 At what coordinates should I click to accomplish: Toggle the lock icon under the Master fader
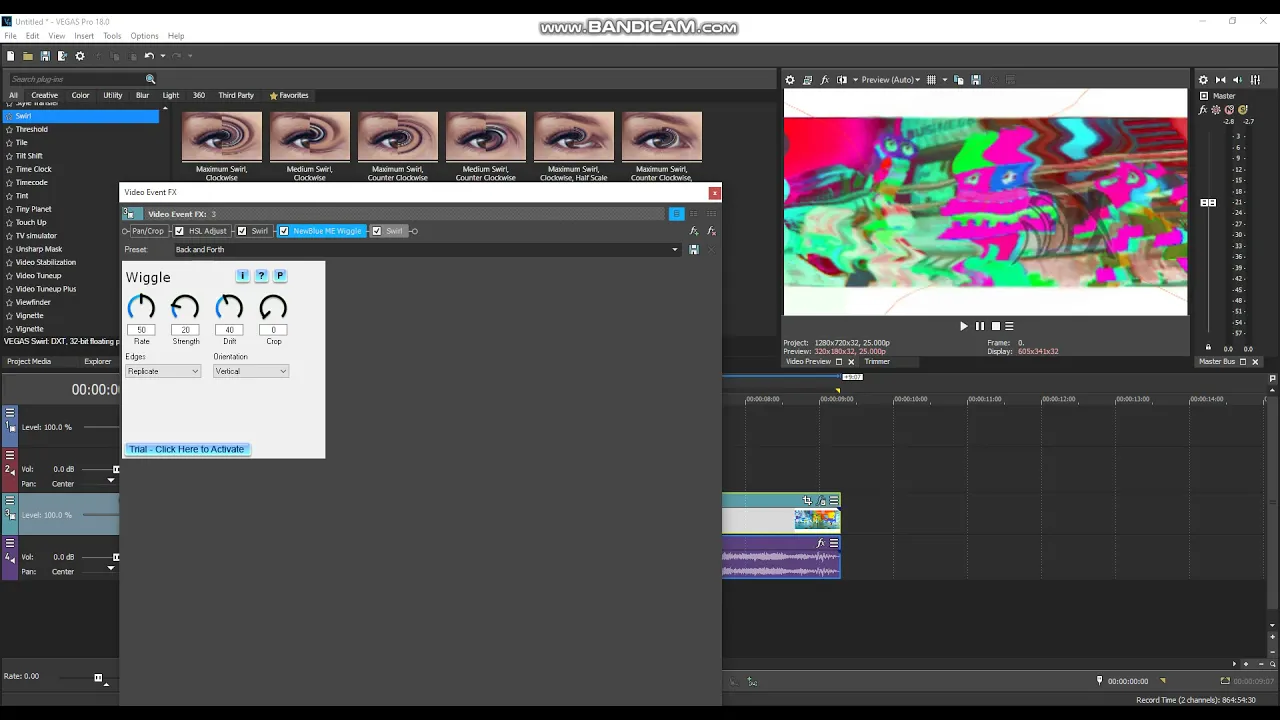[1208, 348]
